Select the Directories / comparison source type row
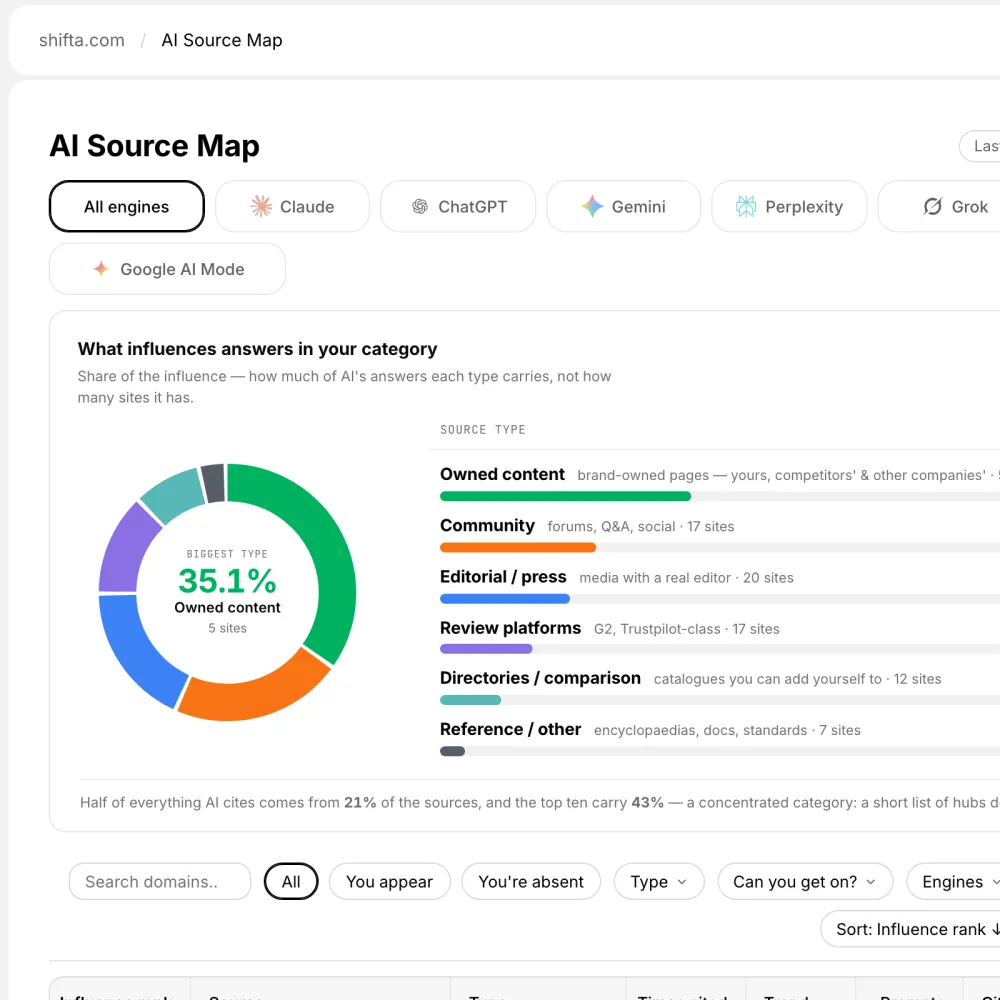The width and height of the screenshot is (1000, 1000). point(719,687)
